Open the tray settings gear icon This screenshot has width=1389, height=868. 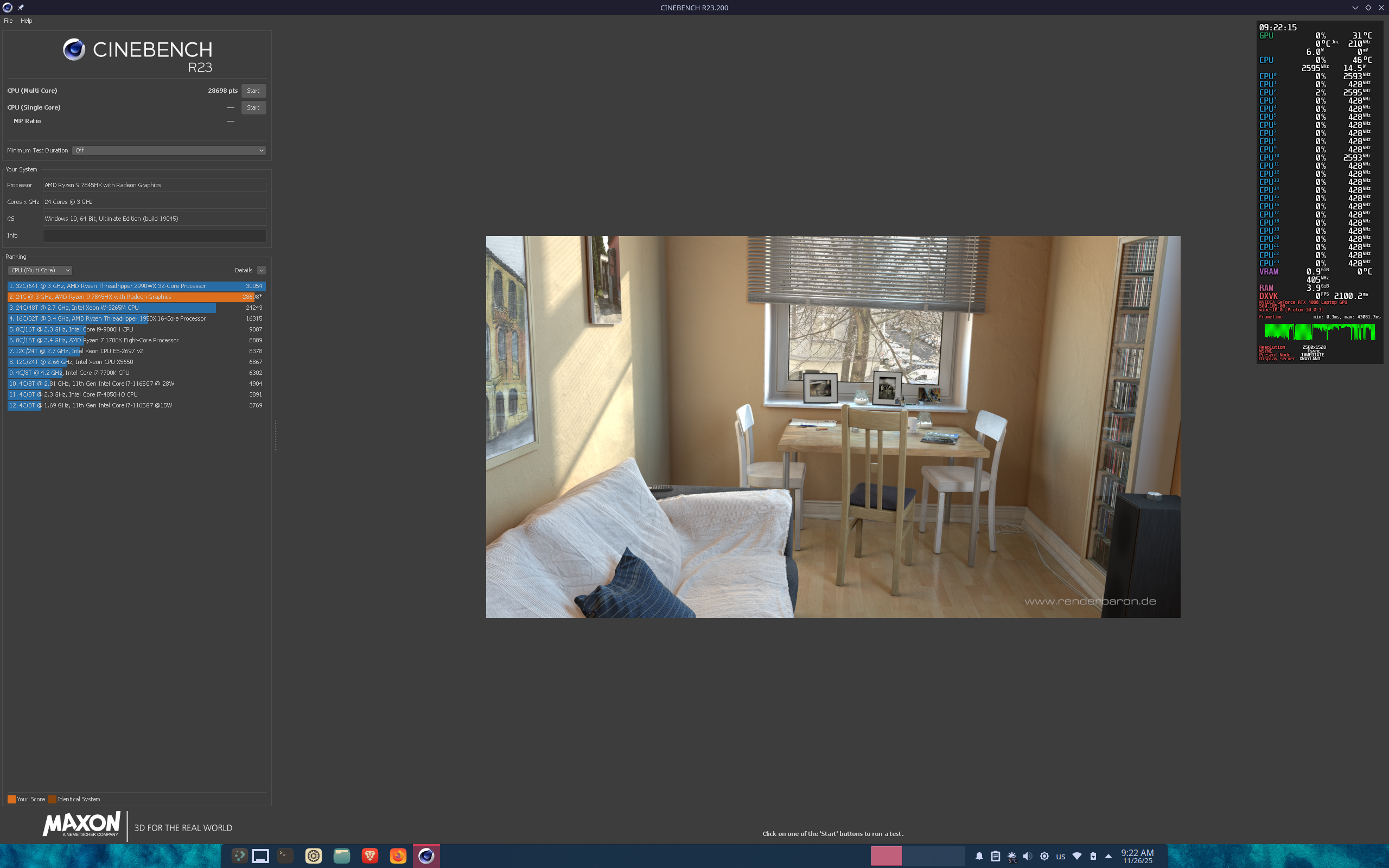(1044, 856)
